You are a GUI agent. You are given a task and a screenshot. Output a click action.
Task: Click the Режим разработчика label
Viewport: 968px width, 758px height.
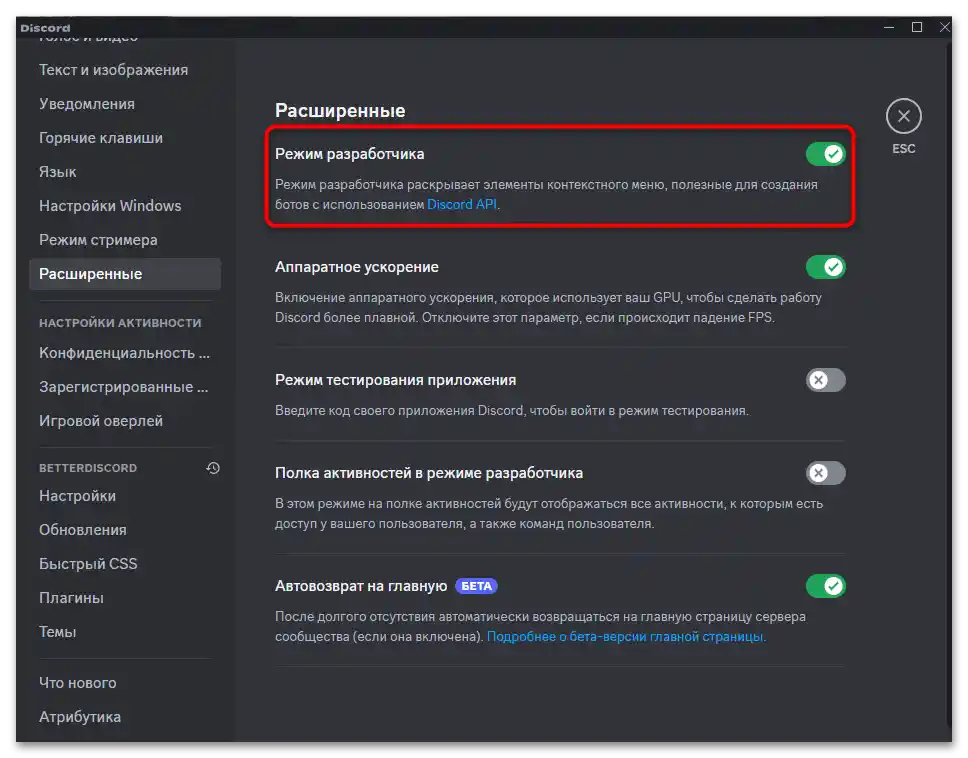[x=349, y=154]
